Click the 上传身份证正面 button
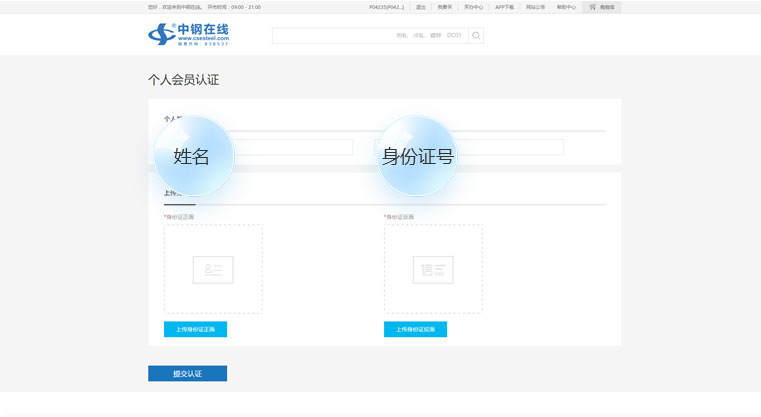Viewport: 761px width, 417px height. [195, 329]
